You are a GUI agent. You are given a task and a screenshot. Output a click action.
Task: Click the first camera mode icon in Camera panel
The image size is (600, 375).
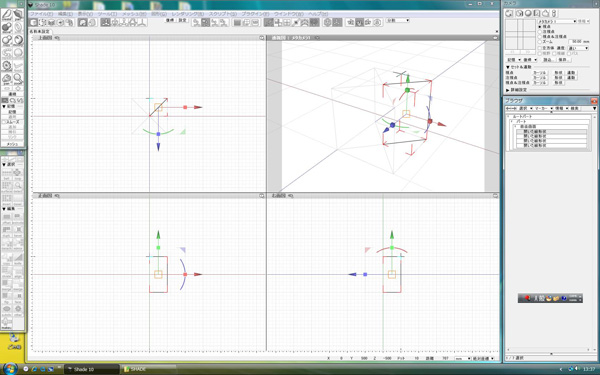[509, 13]
